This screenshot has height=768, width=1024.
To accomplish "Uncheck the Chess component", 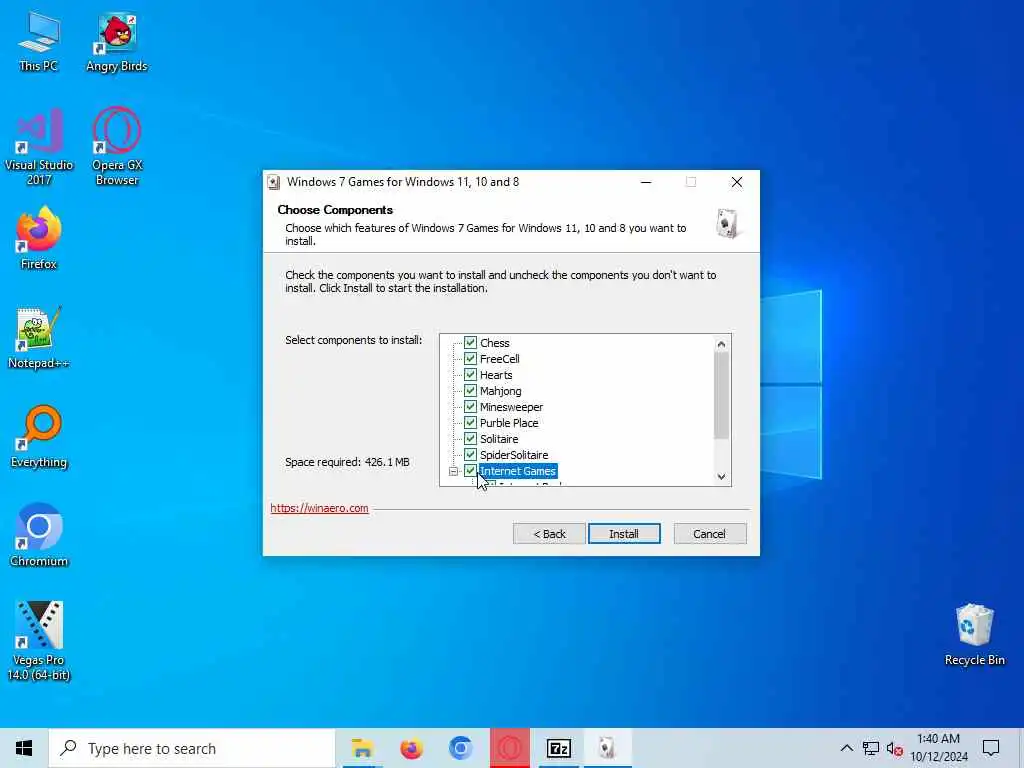I will click(x=470, y=342).
